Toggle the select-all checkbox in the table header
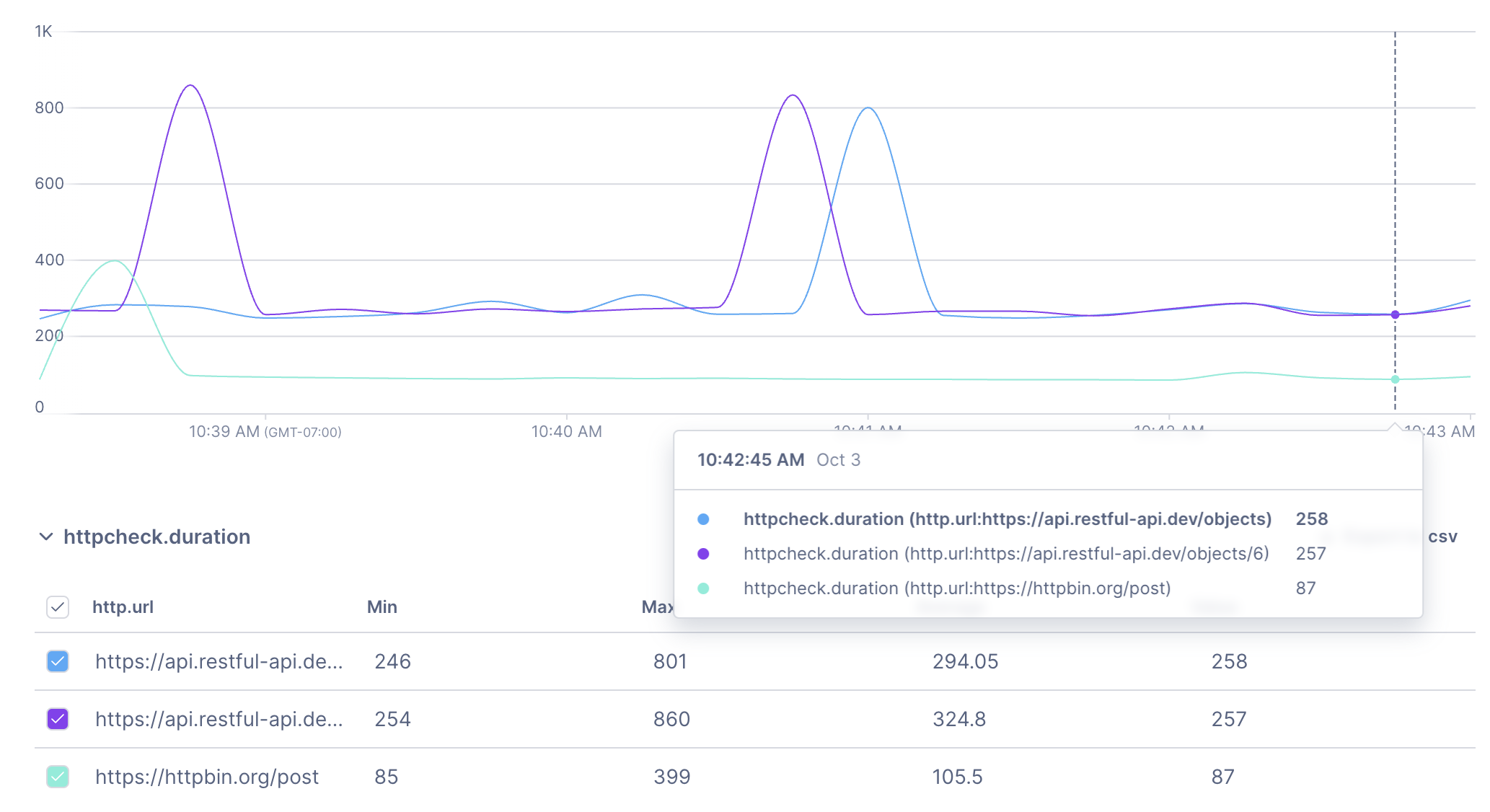This screenshot has width=1490, height=812. click(57, 607)
